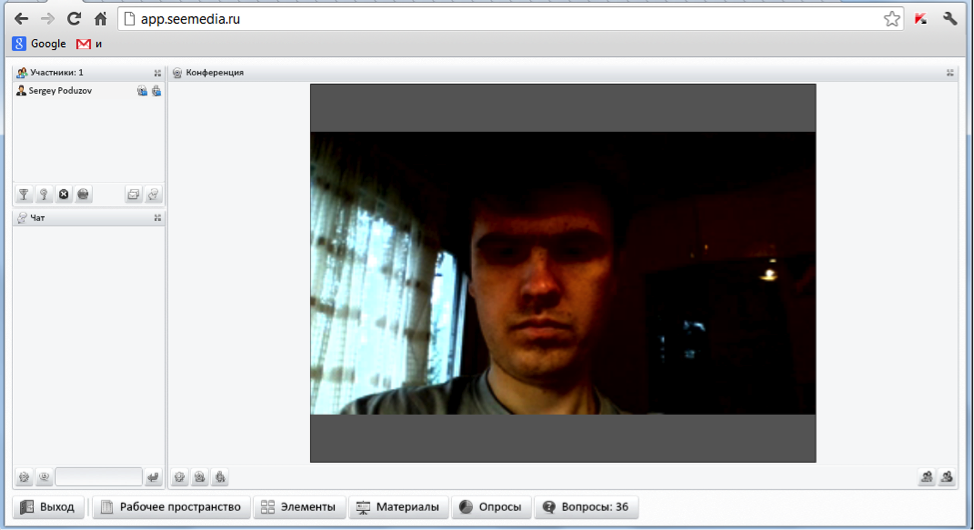
Task: Toggle the microphone button below the video
Action: point(220,477)
